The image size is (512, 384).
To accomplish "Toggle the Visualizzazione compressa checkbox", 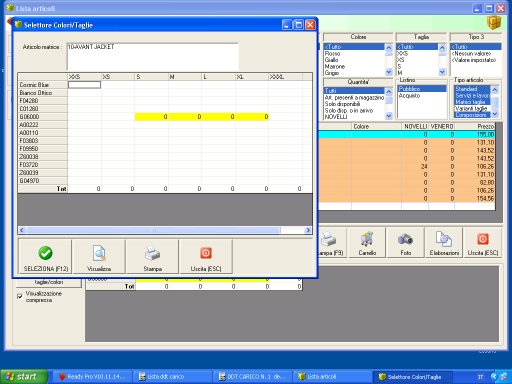I will click(20, 296).
